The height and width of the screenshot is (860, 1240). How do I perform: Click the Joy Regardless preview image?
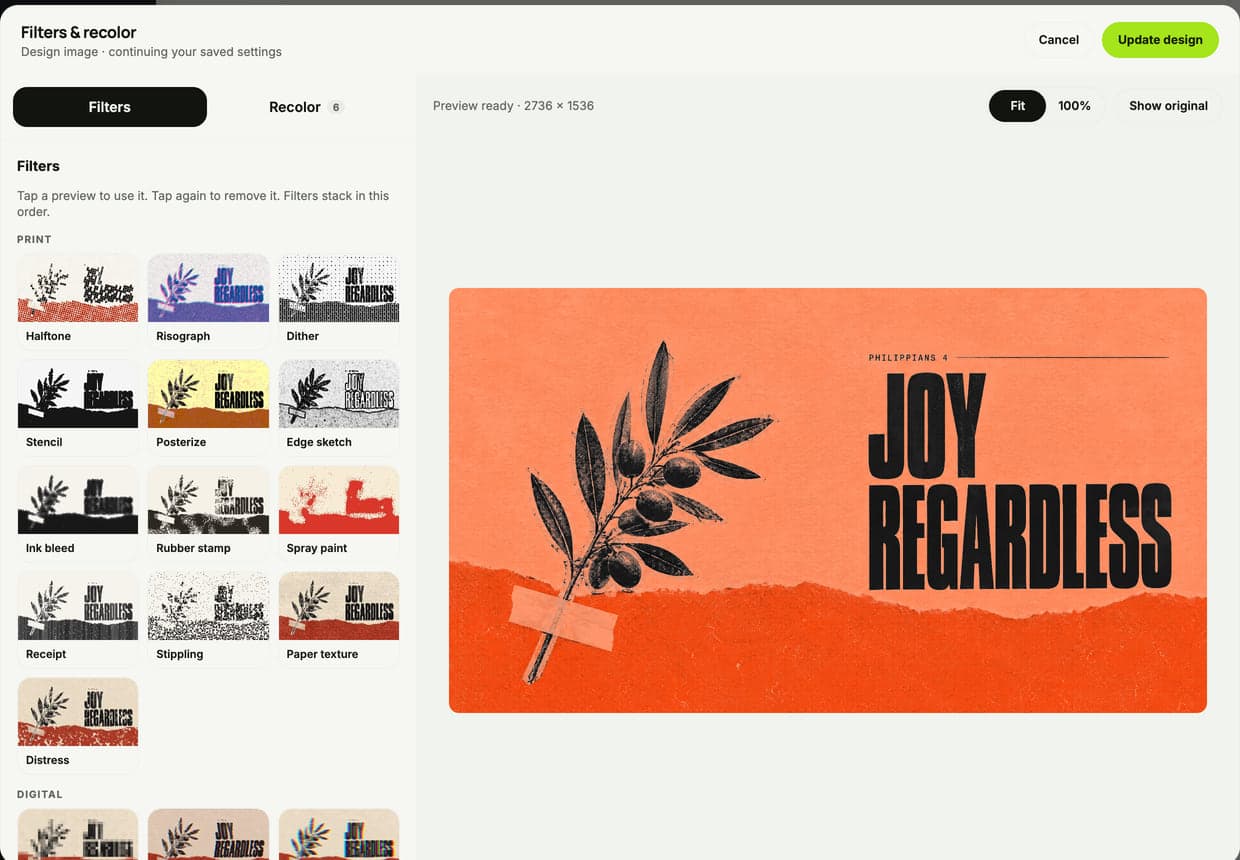tap(828, 500)
